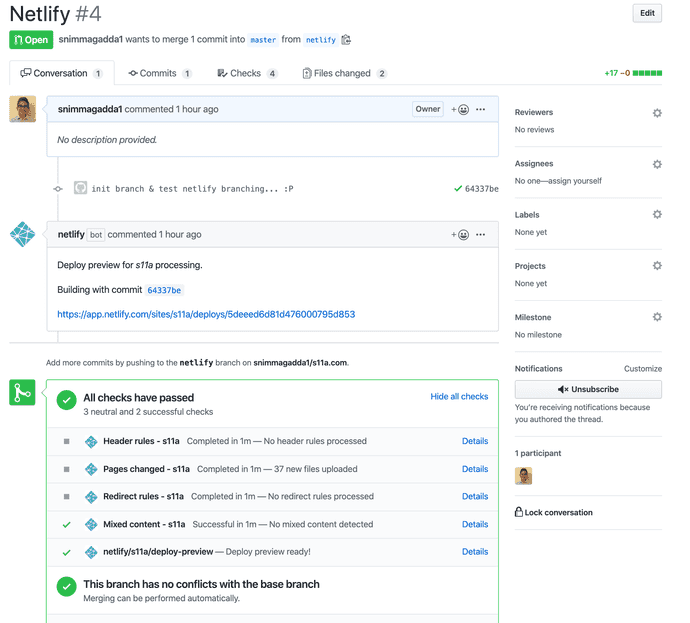Lock the conversation
Image resolution: width=690 pixels, height=623 pixels.
pos(554,512)
